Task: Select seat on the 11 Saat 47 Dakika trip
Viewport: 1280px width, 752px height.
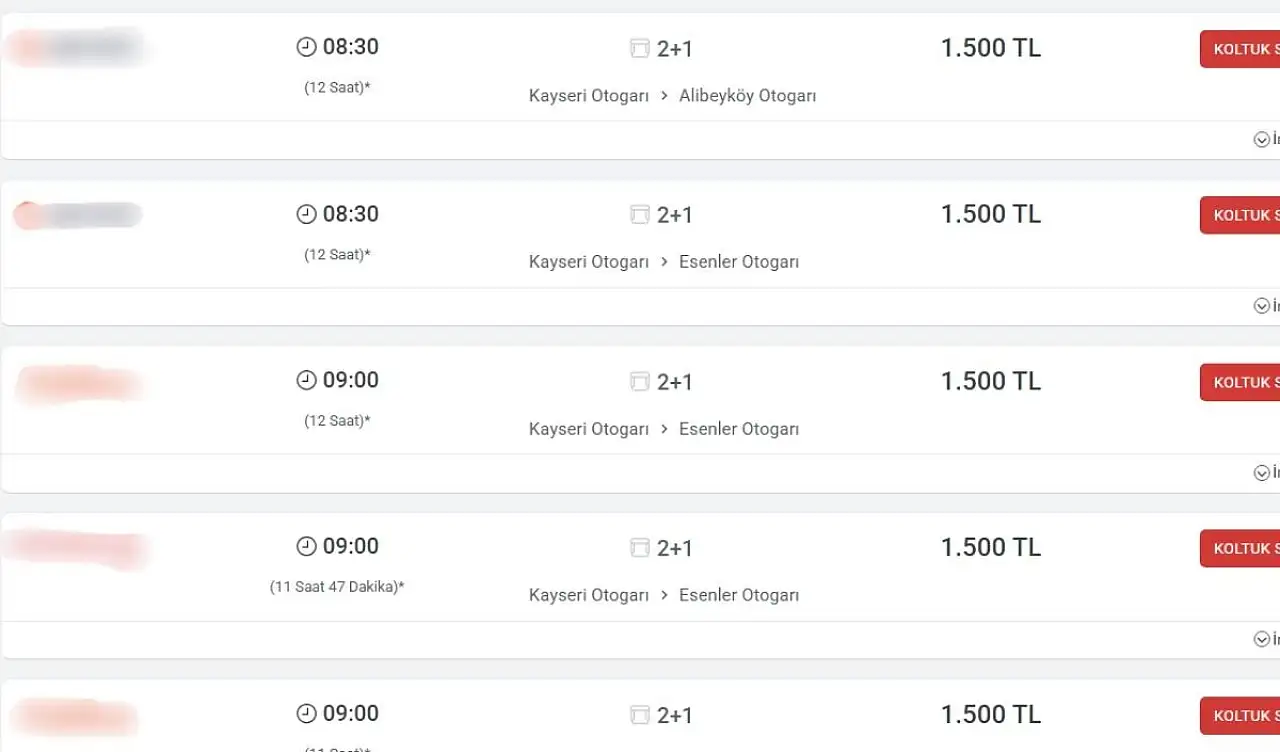Action: pyautogui.click(x=1240, y=548)
